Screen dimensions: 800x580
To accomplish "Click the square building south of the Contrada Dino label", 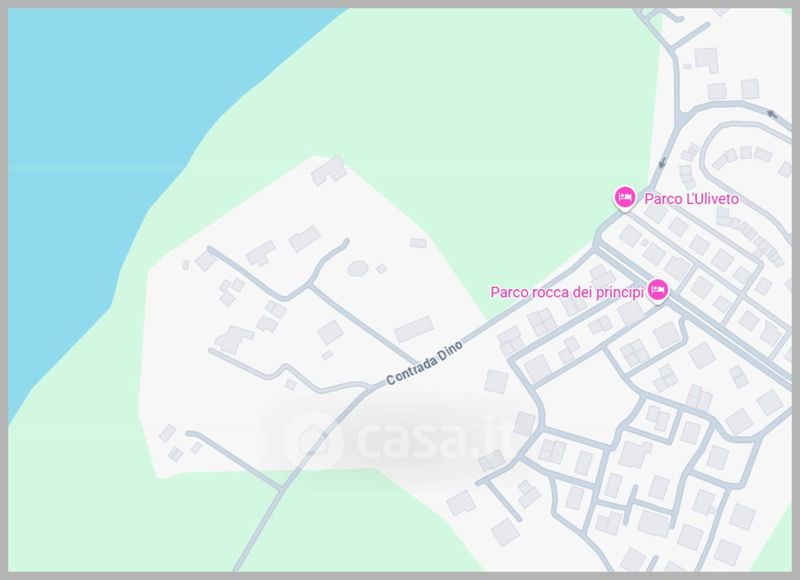I will [x=496, y=382].
